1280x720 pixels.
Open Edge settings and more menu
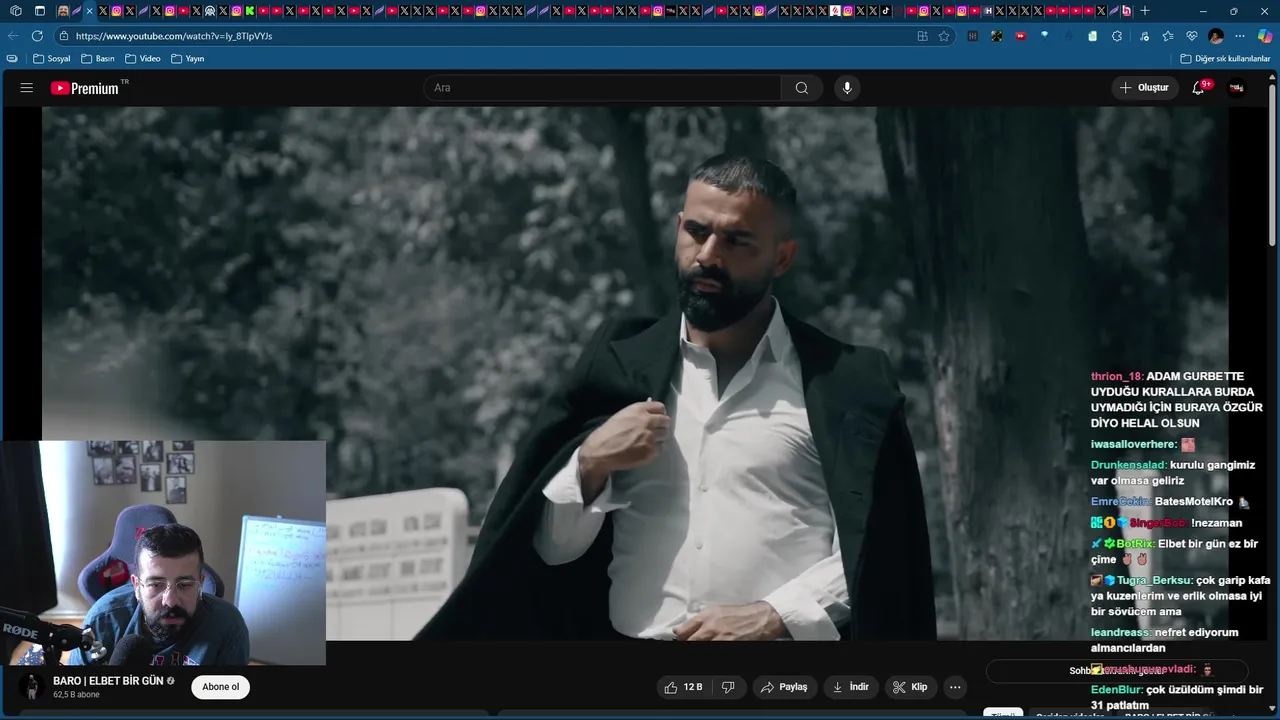pyautogui.click(x=1240, y=36)
